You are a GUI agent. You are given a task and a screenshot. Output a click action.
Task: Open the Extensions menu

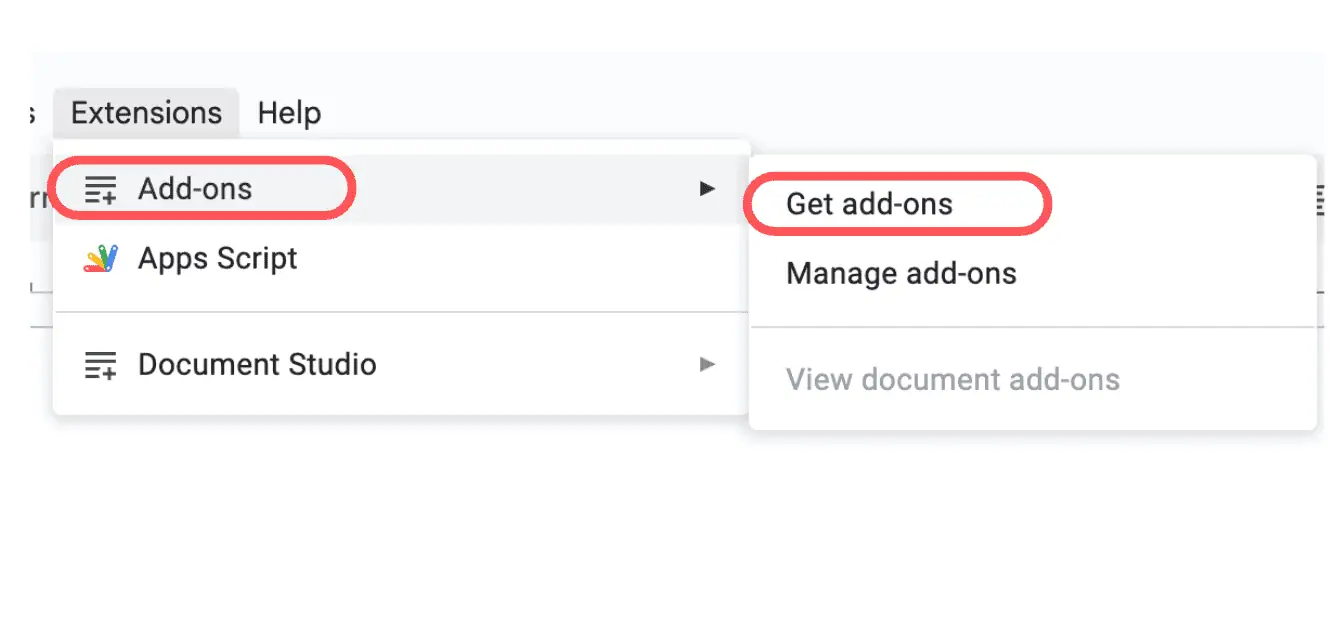pyautogui.click(x=146, y=113)
